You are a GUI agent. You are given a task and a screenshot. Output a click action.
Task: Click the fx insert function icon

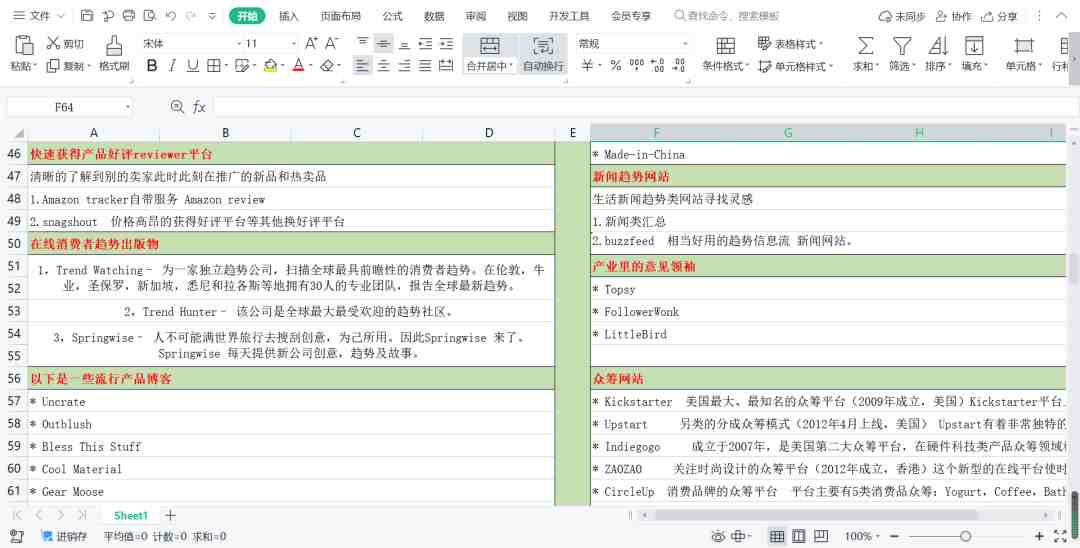tap(199, 107)
